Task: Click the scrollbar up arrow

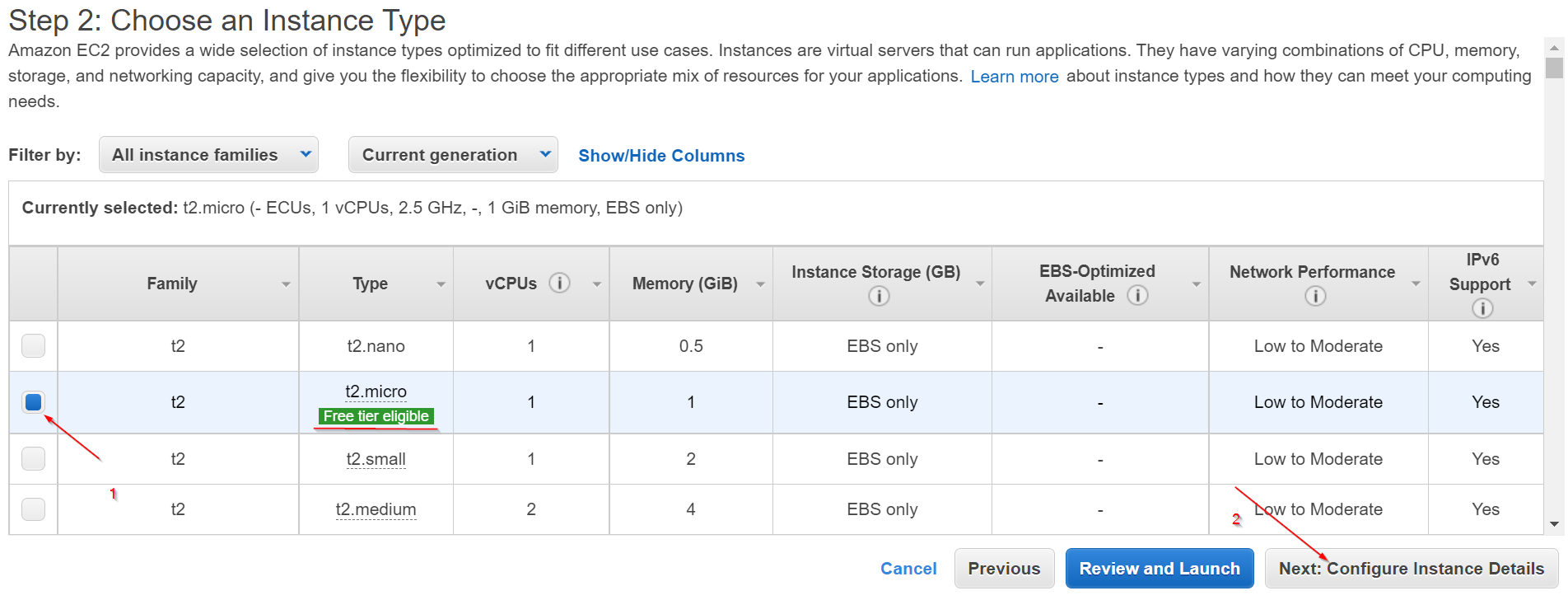Action: 1554,46
